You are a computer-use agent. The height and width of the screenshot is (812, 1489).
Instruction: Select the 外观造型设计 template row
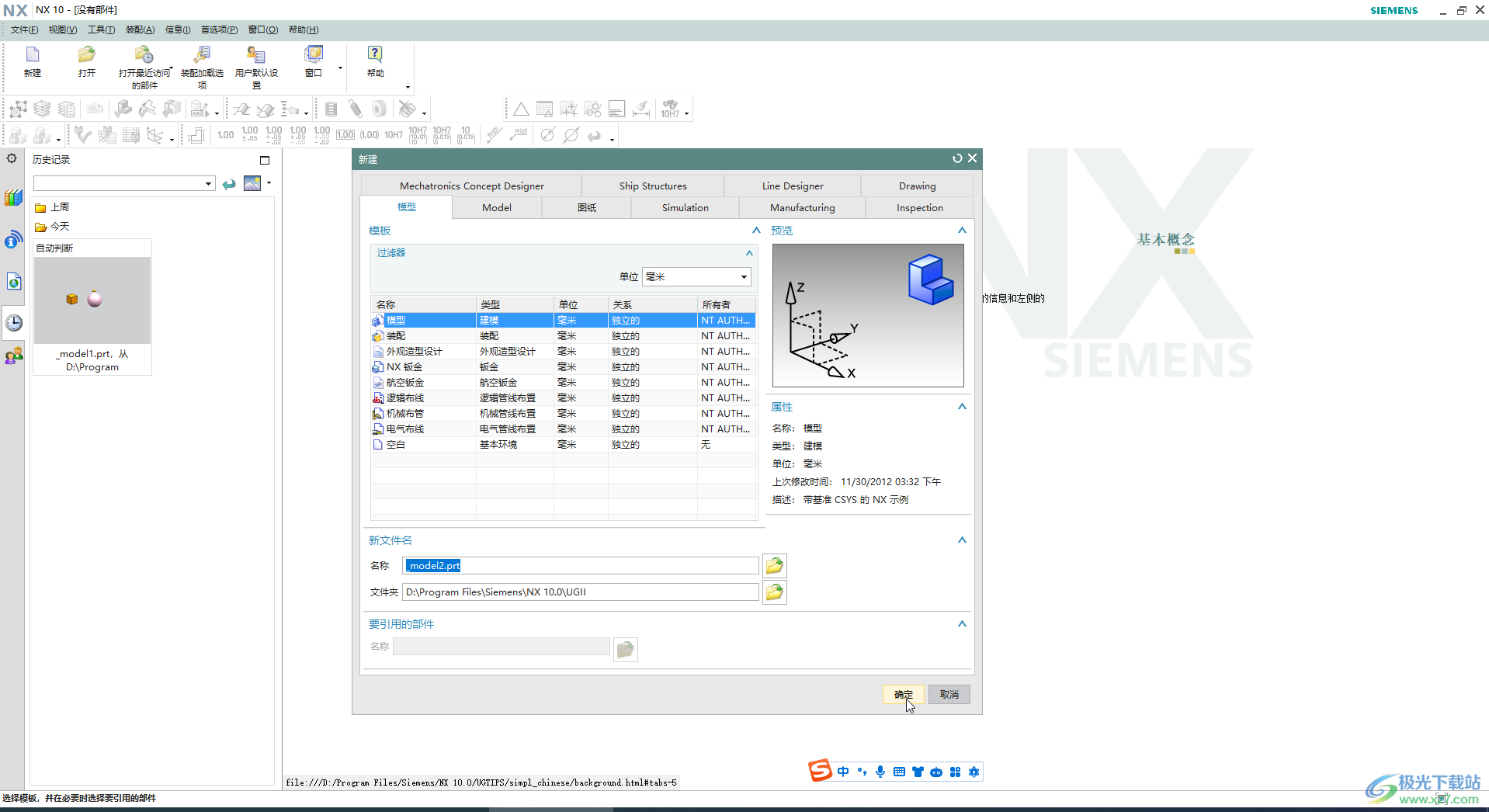point(563,352)
